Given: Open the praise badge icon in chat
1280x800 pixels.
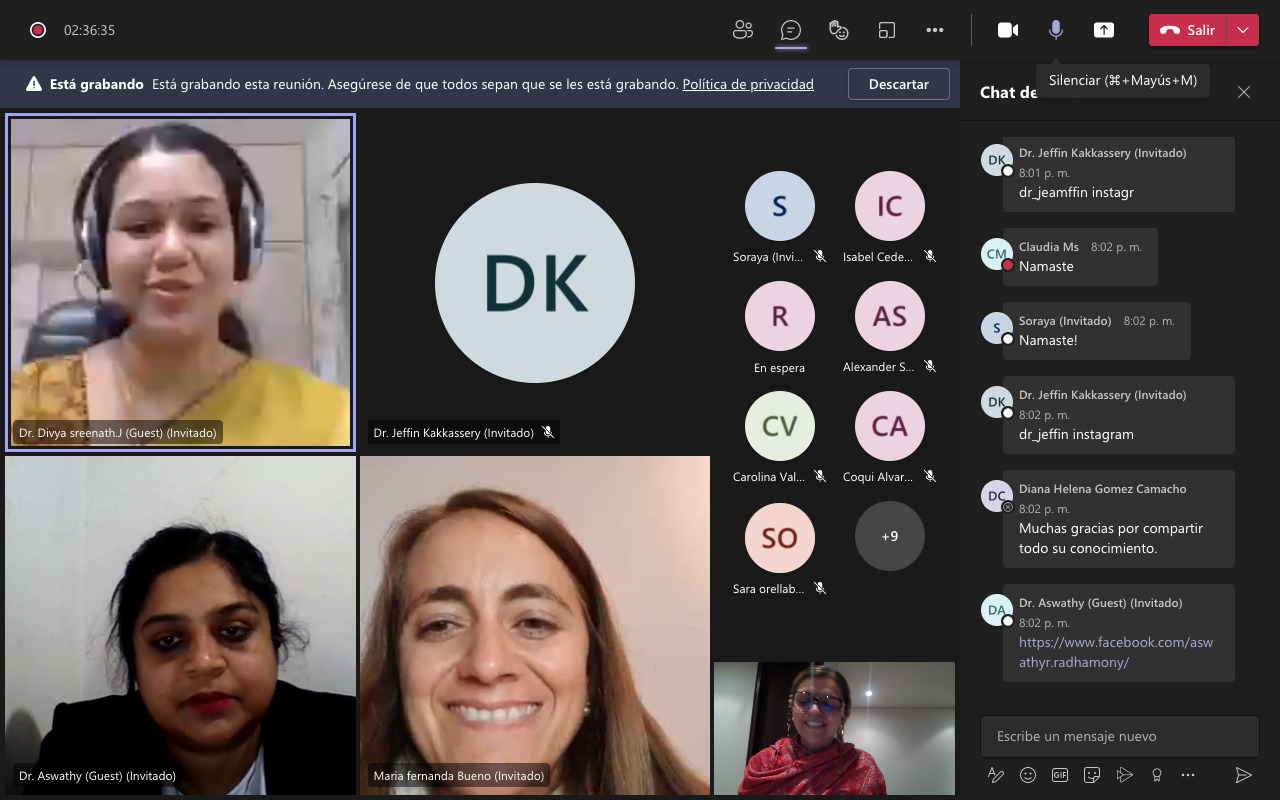Looking at the screenshot, I should click(x=1157, y=775).
